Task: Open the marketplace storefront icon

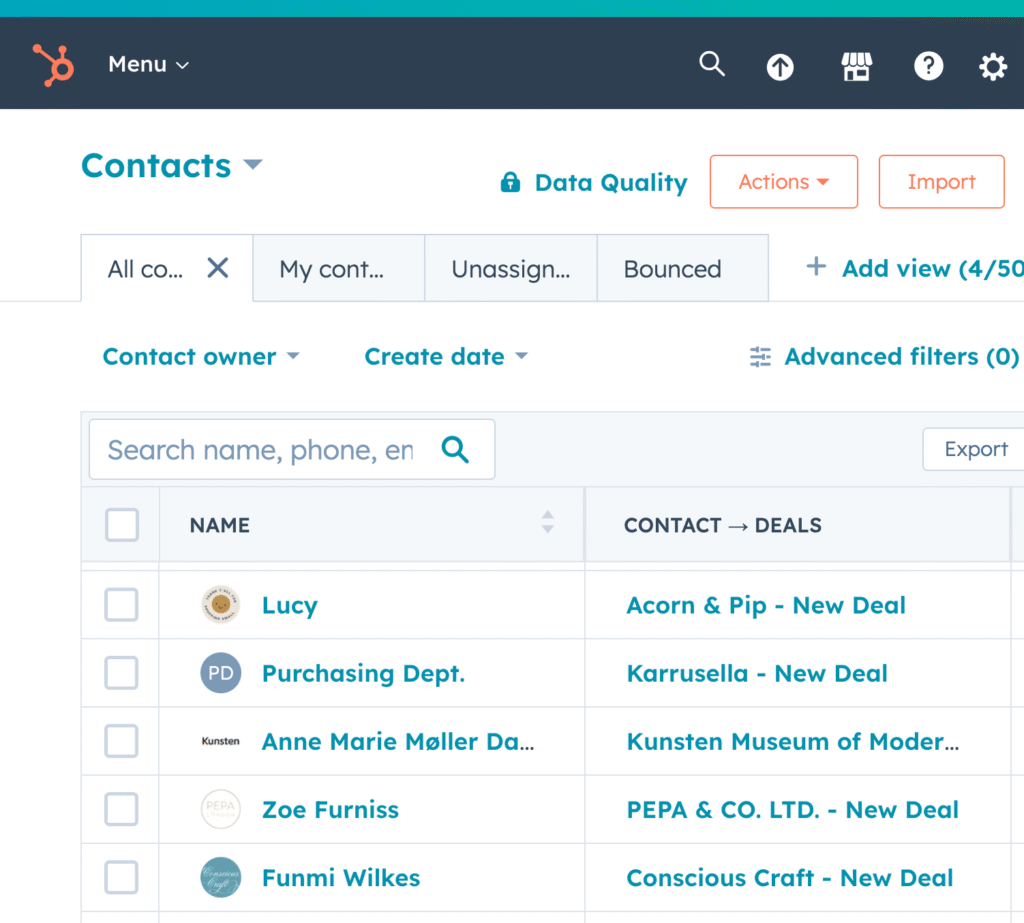Action: [857, 66]
